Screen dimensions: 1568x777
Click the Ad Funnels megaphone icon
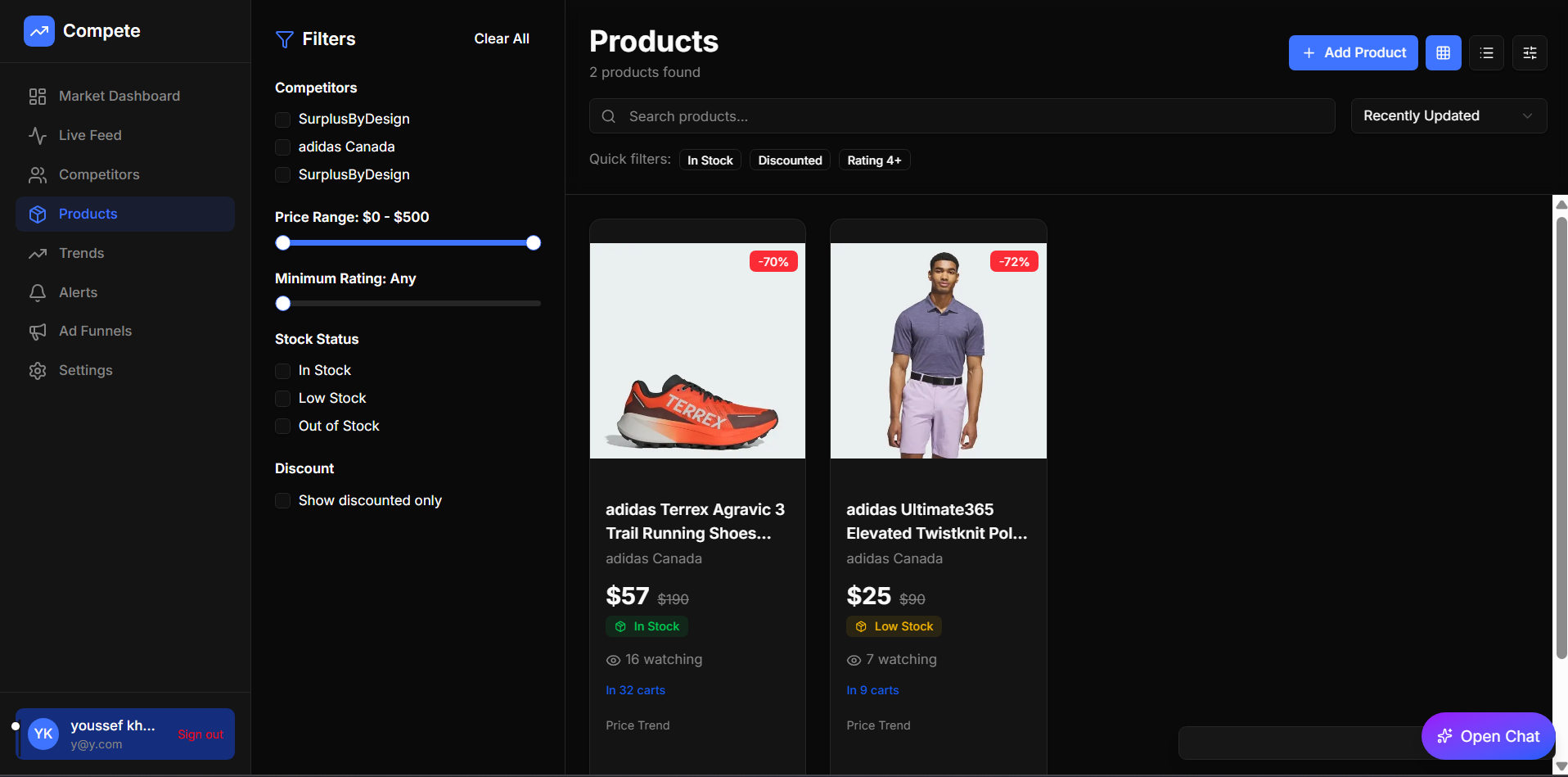pos(38,332)
